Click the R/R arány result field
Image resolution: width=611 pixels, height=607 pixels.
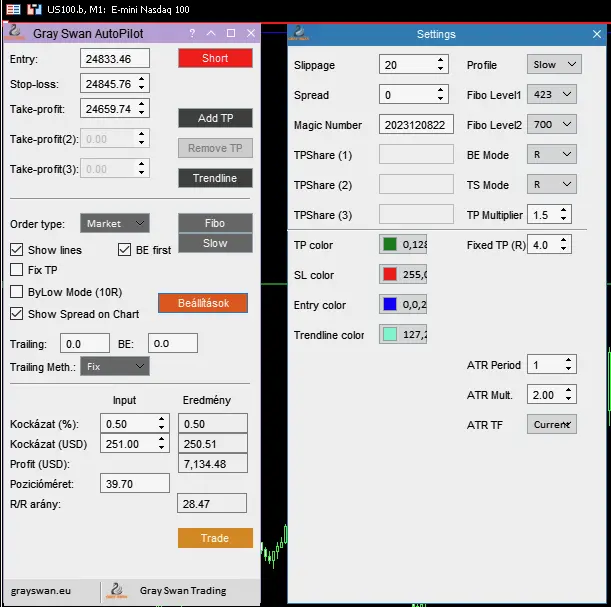[212, 503]
